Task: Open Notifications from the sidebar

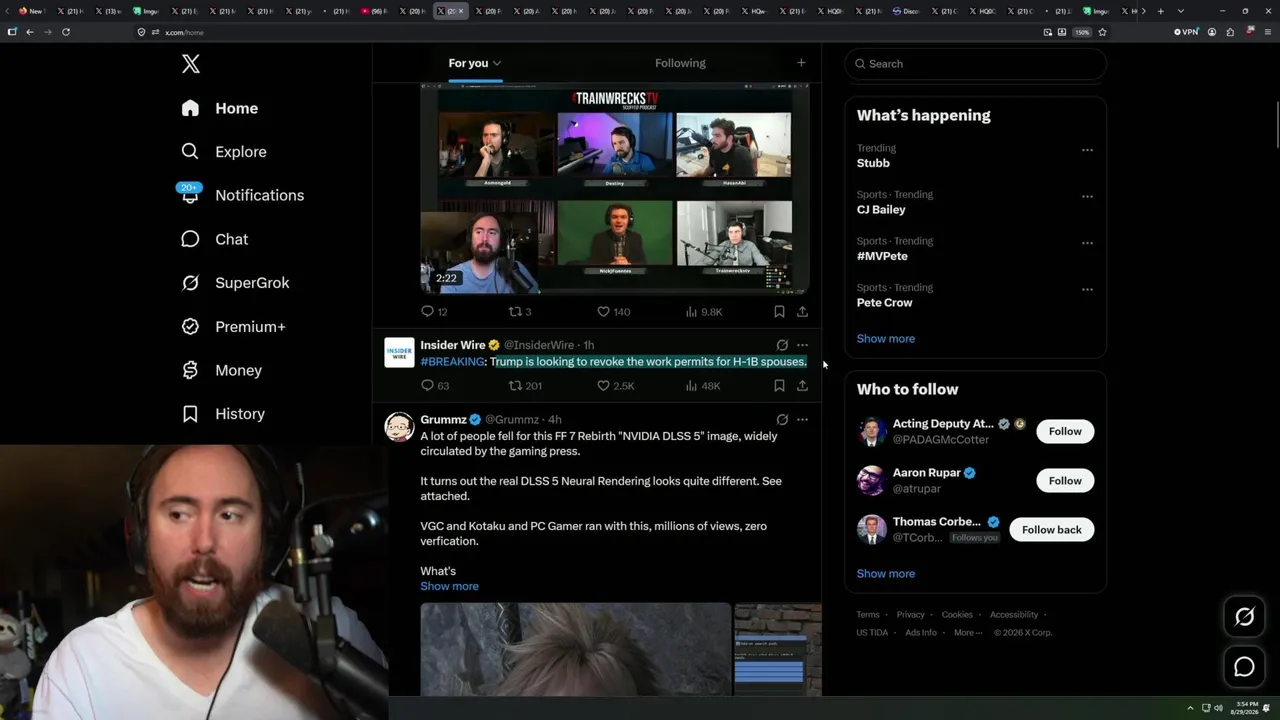Action: (x=242, y=195)
